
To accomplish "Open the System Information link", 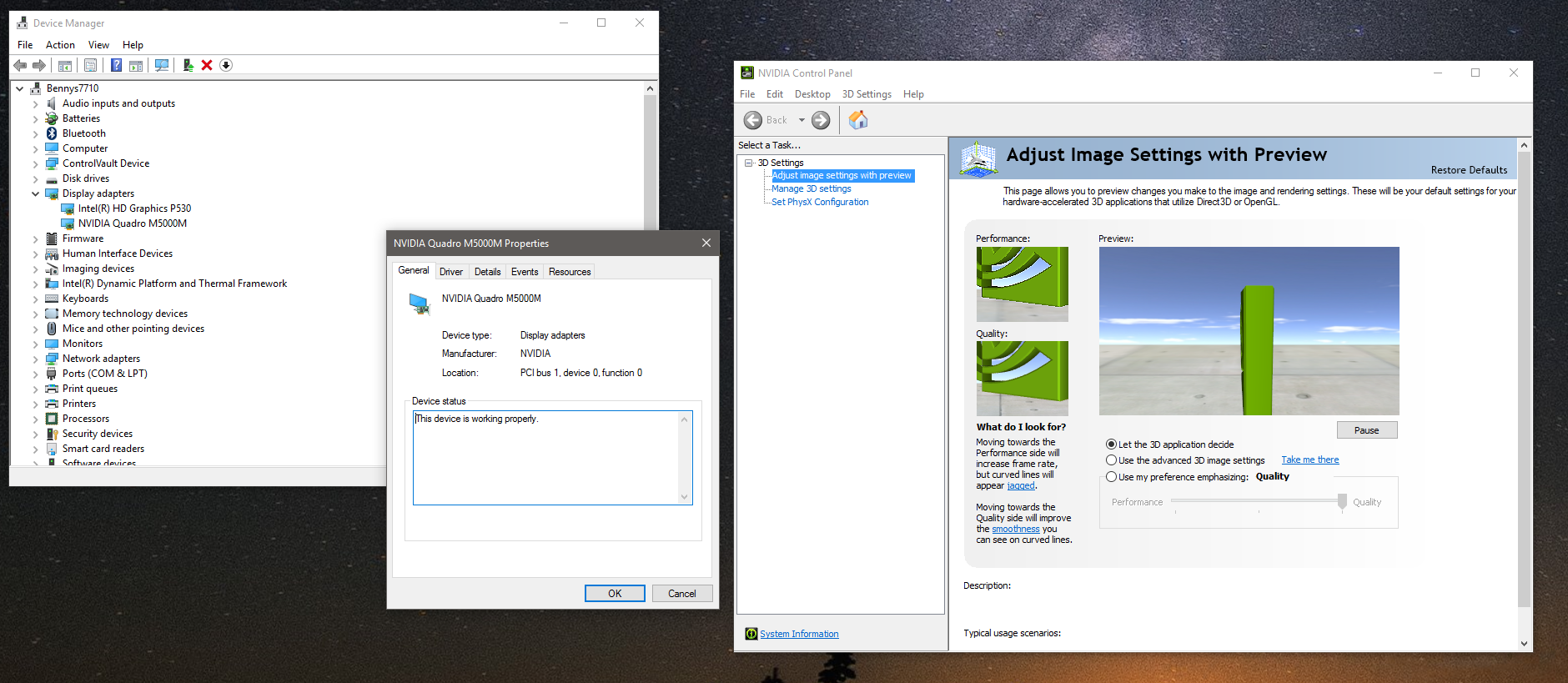I will tap(799, 634).
